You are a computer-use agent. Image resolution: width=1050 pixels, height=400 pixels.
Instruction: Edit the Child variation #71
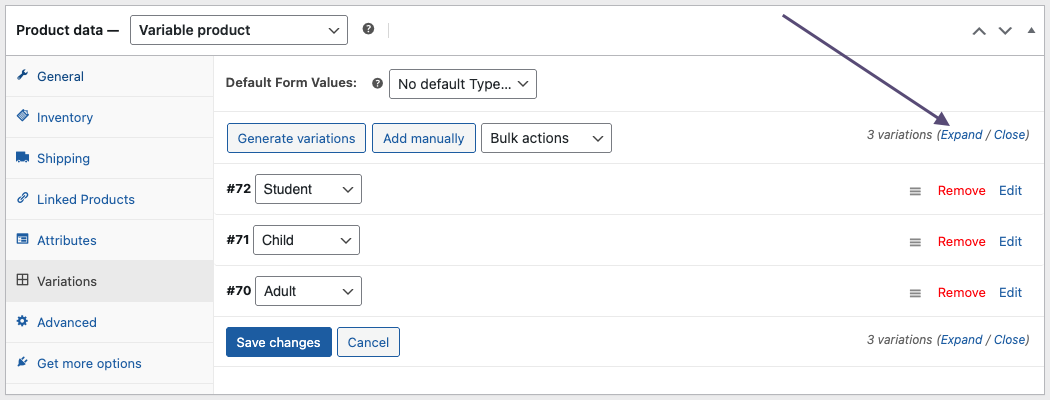pyautogui.click(x=1010, y=241)
